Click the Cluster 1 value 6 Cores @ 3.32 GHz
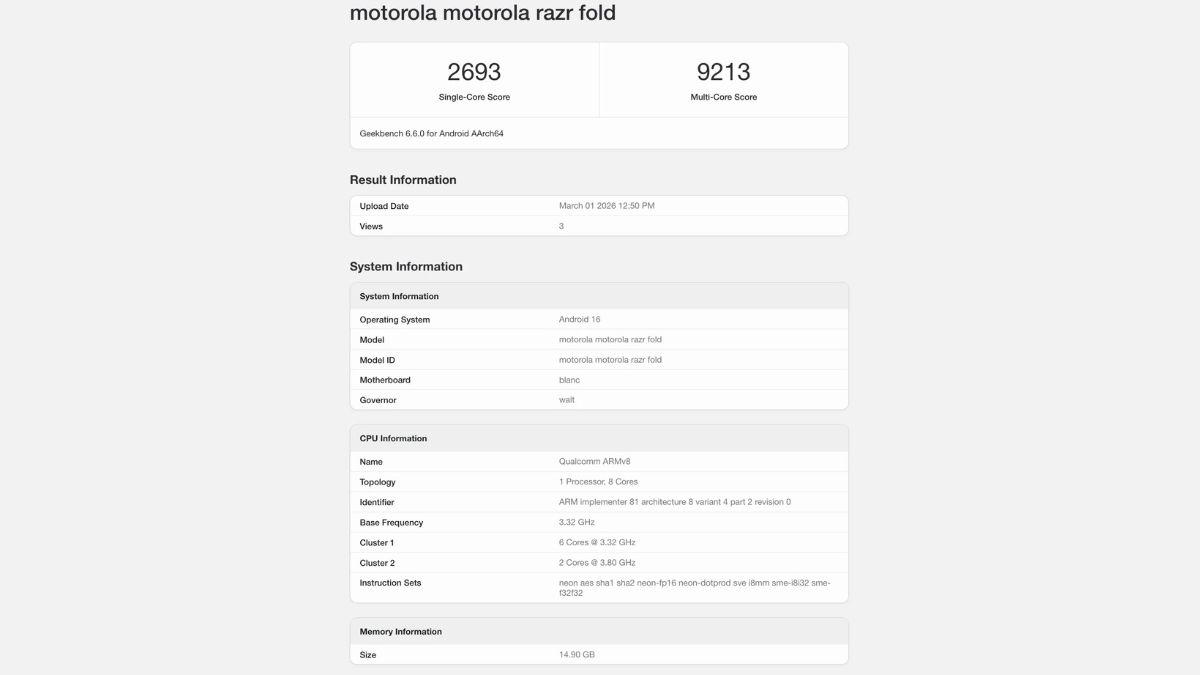This screenshot has height=675, width=1200. [x=597, y=542]
